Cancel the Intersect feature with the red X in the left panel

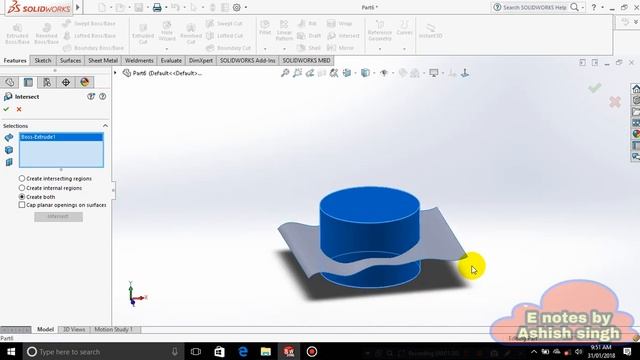point(19,109)
